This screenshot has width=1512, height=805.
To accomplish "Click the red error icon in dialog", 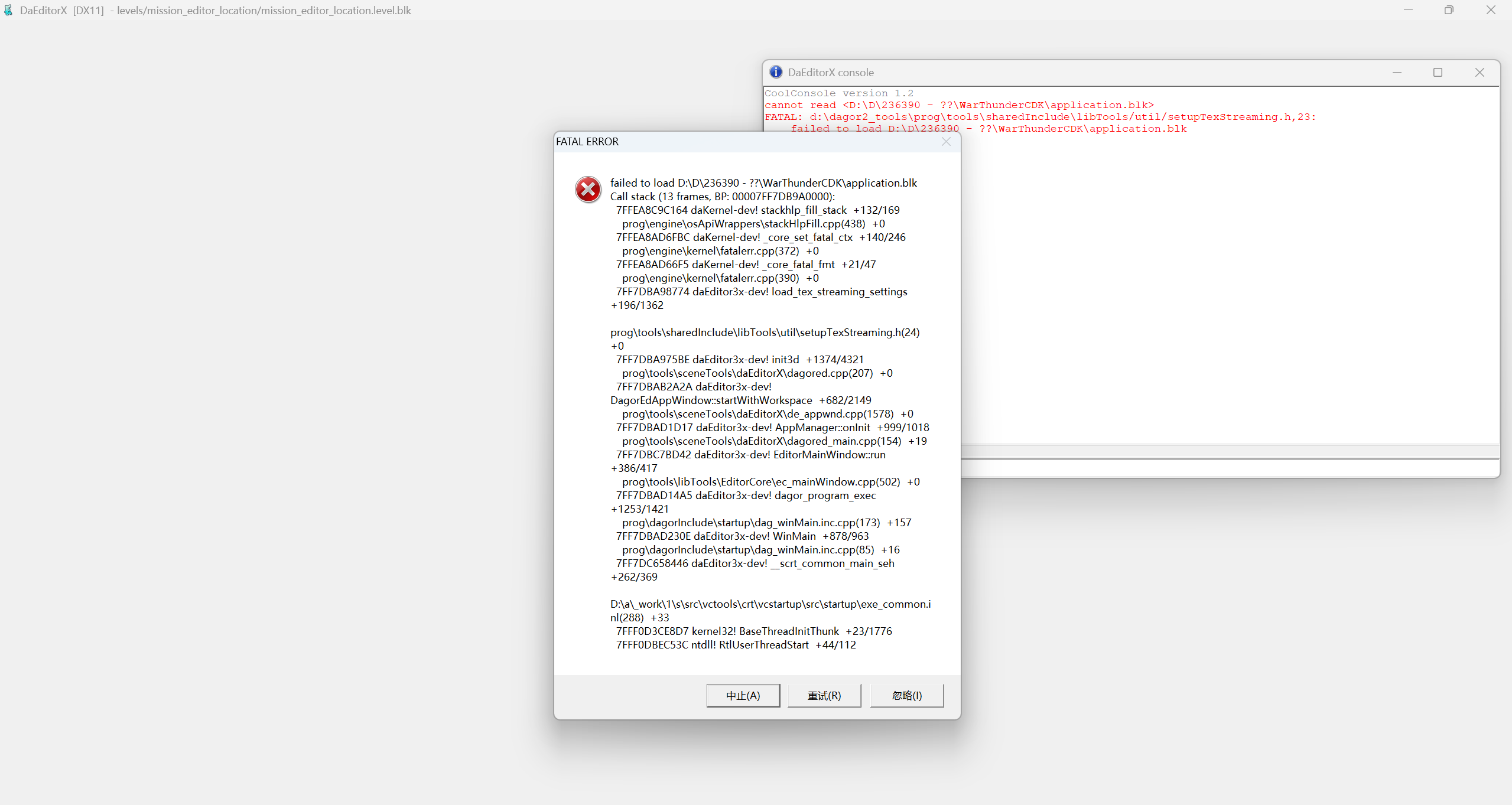I will 588,190.
